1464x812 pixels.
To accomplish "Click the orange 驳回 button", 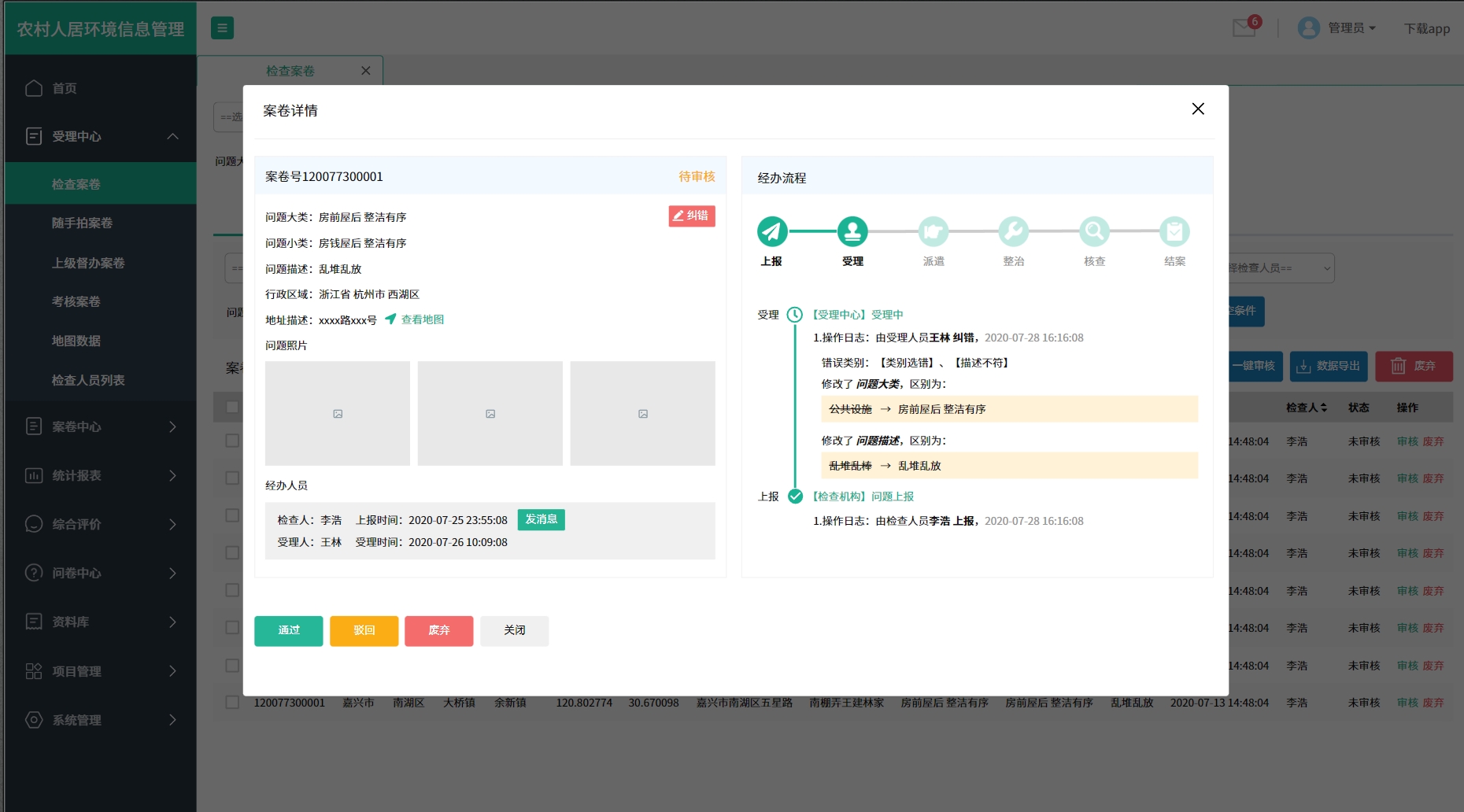I will pyautogui.click(x=364, y=630).
